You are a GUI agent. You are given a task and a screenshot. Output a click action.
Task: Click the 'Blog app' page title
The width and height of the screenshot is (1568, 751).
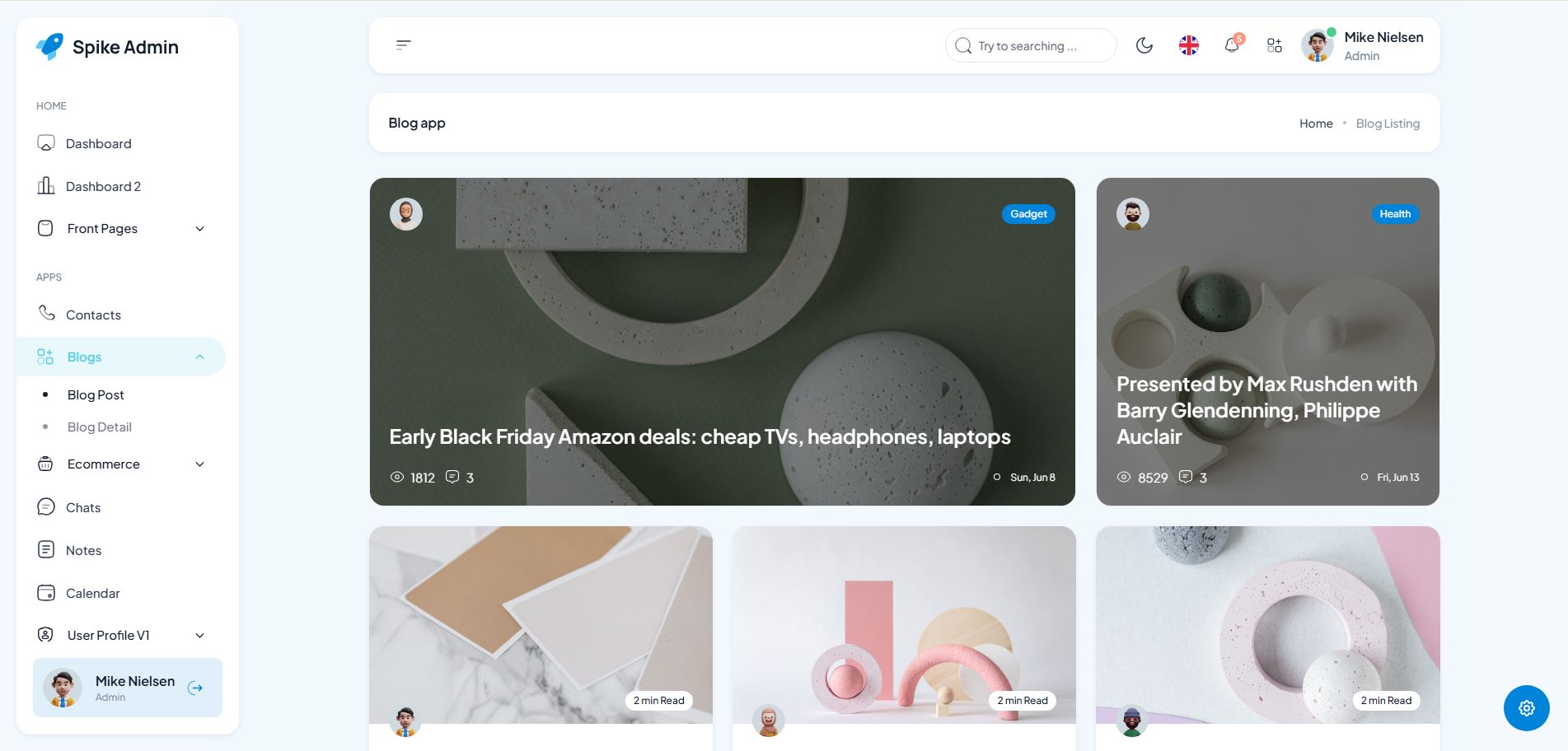coord(417,123)
